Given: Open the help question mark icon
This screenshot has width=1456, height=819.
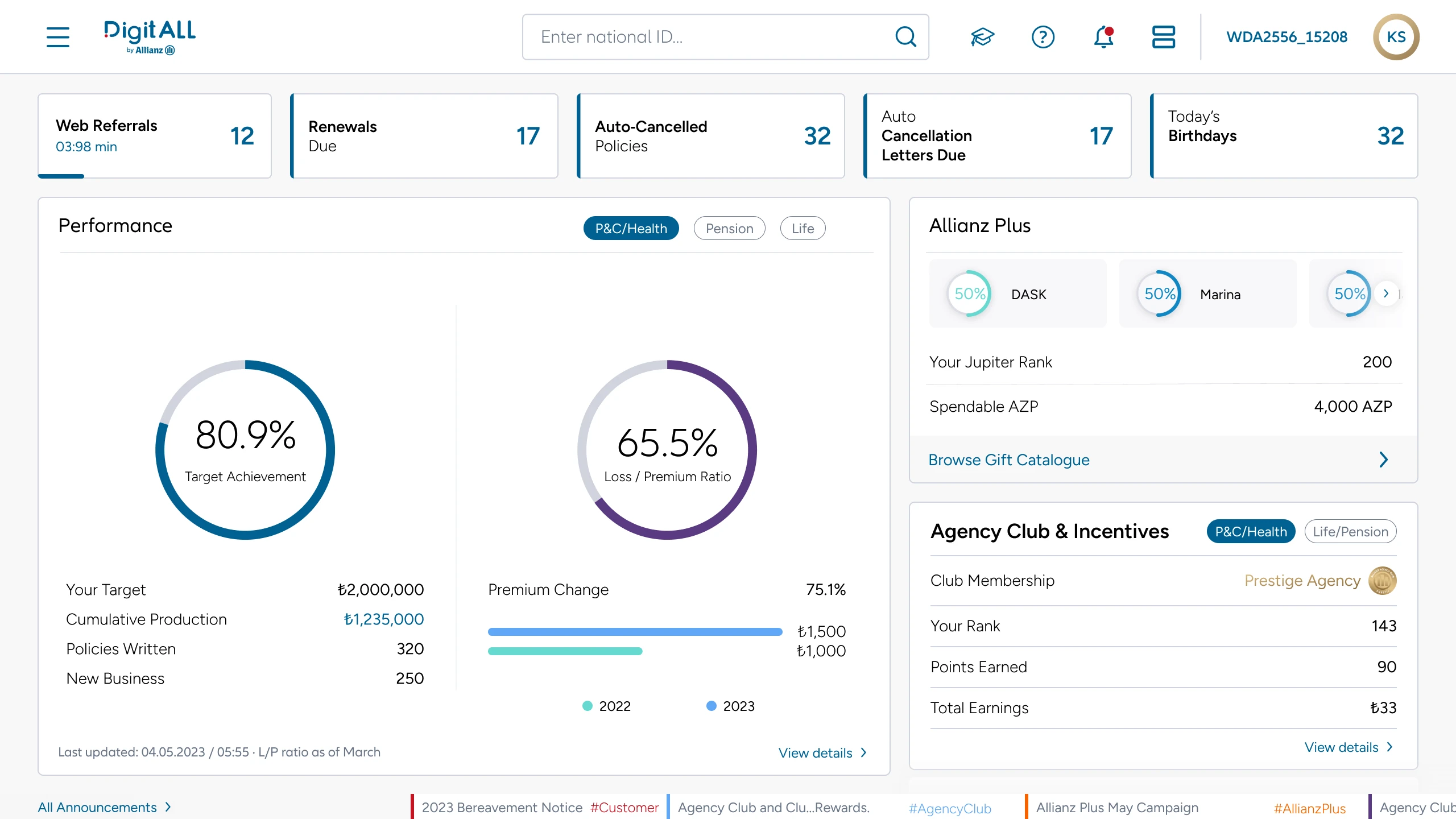Looking at the screenshot, I should [1043, 37].
